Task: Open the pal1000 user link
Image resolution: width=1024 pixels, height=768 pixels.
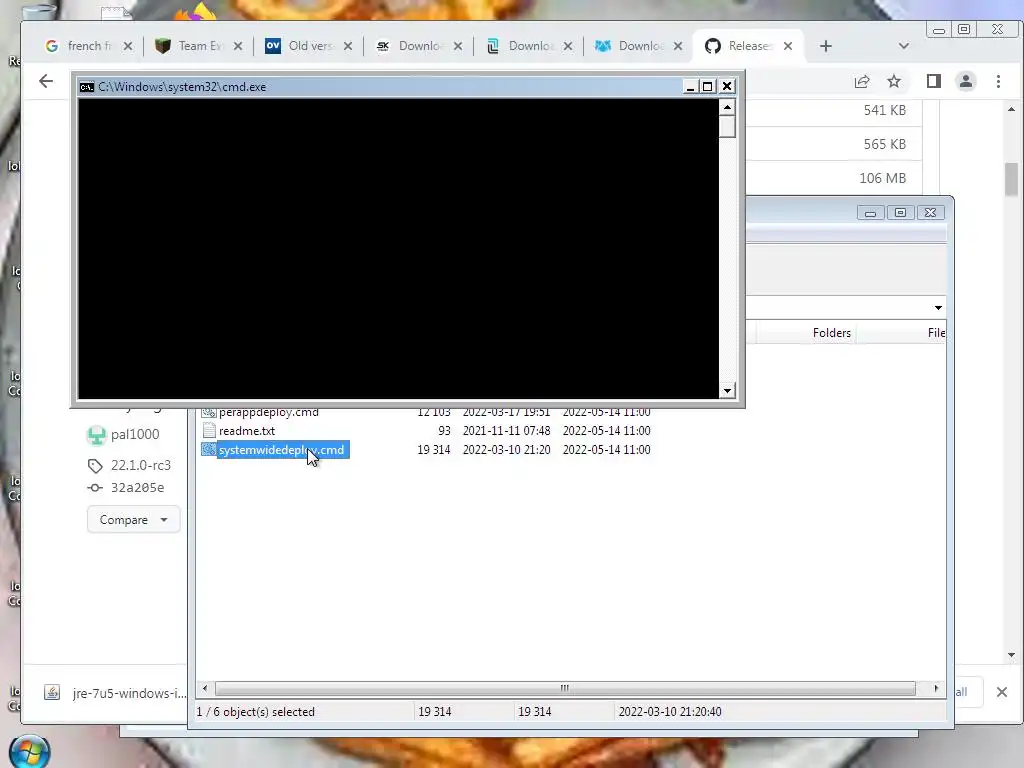Action: point(135,434)
